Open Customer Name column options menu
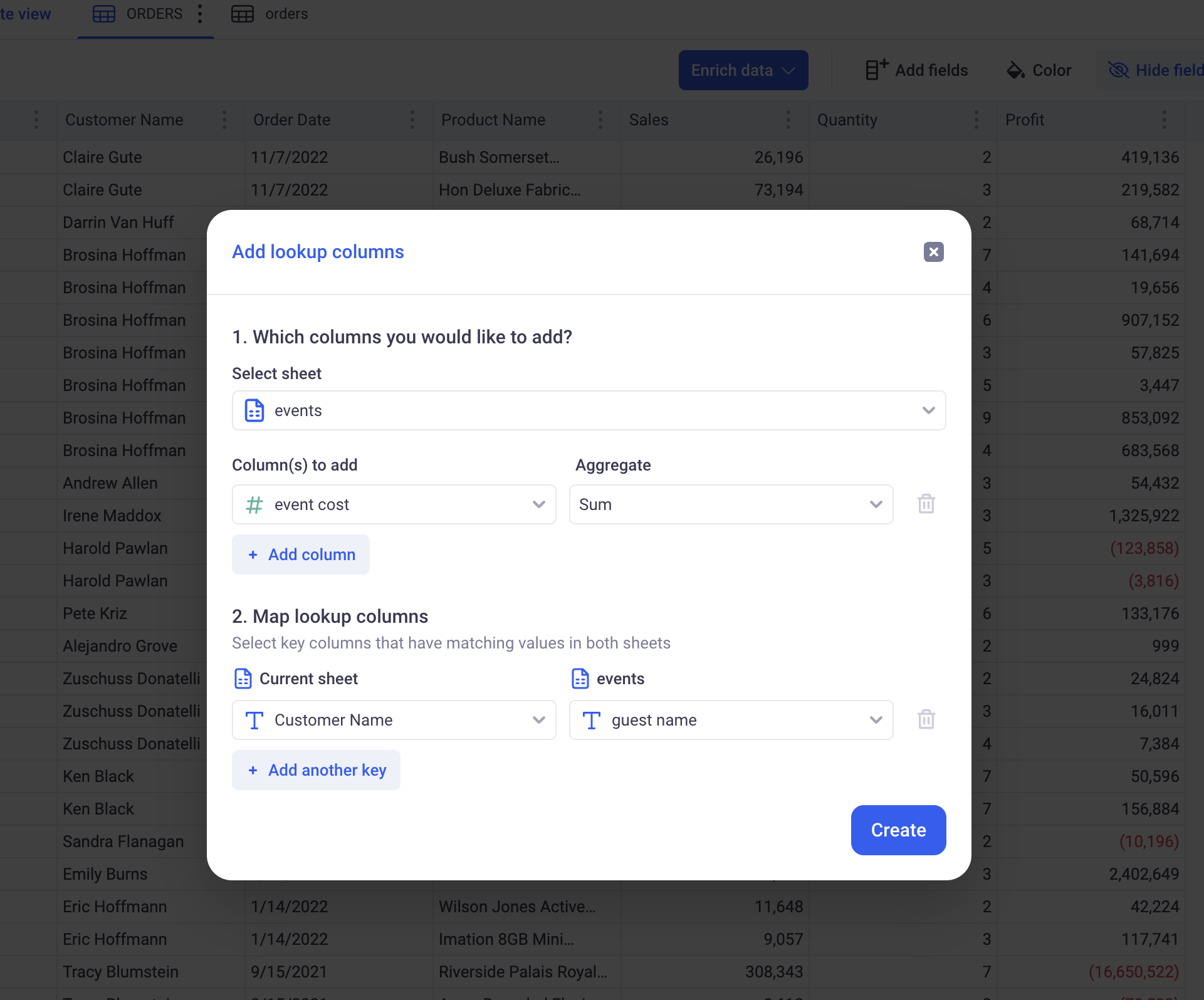Viewport: 1204px width, 1000px height. 224,120
